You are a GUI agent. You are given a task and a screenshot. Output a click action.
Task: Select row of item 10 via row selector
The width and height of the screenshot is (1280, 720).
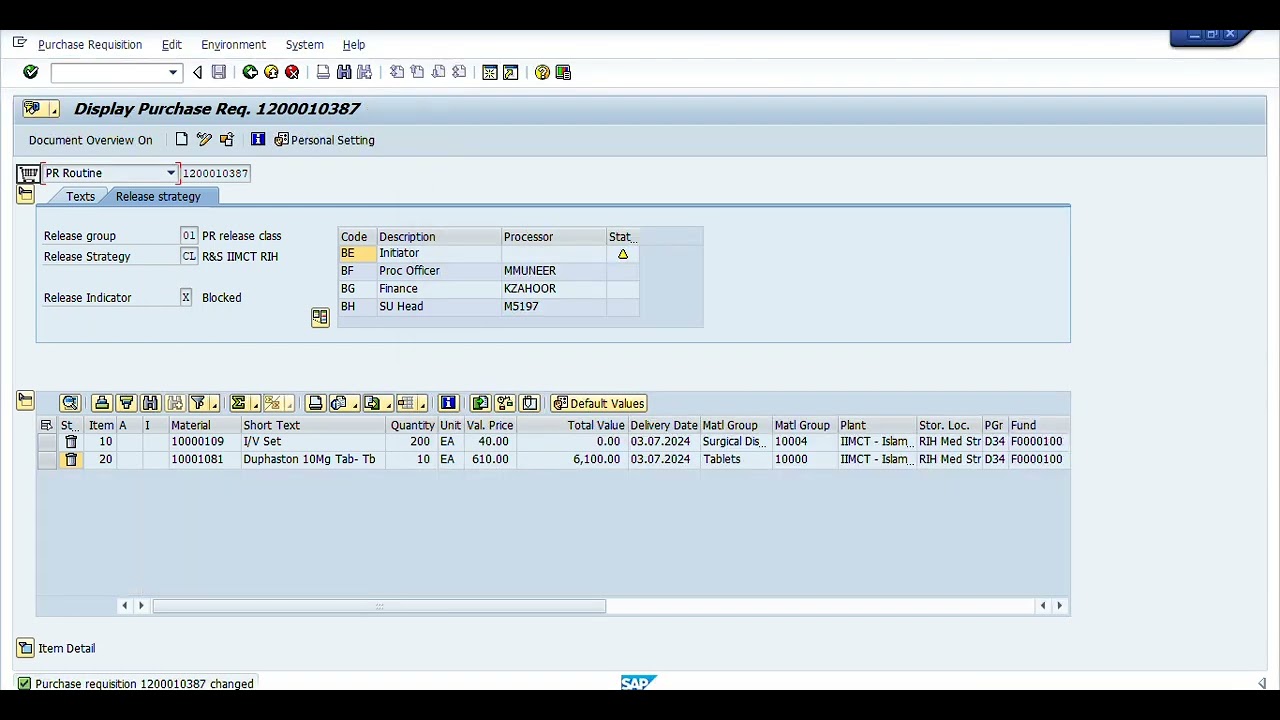46,441
